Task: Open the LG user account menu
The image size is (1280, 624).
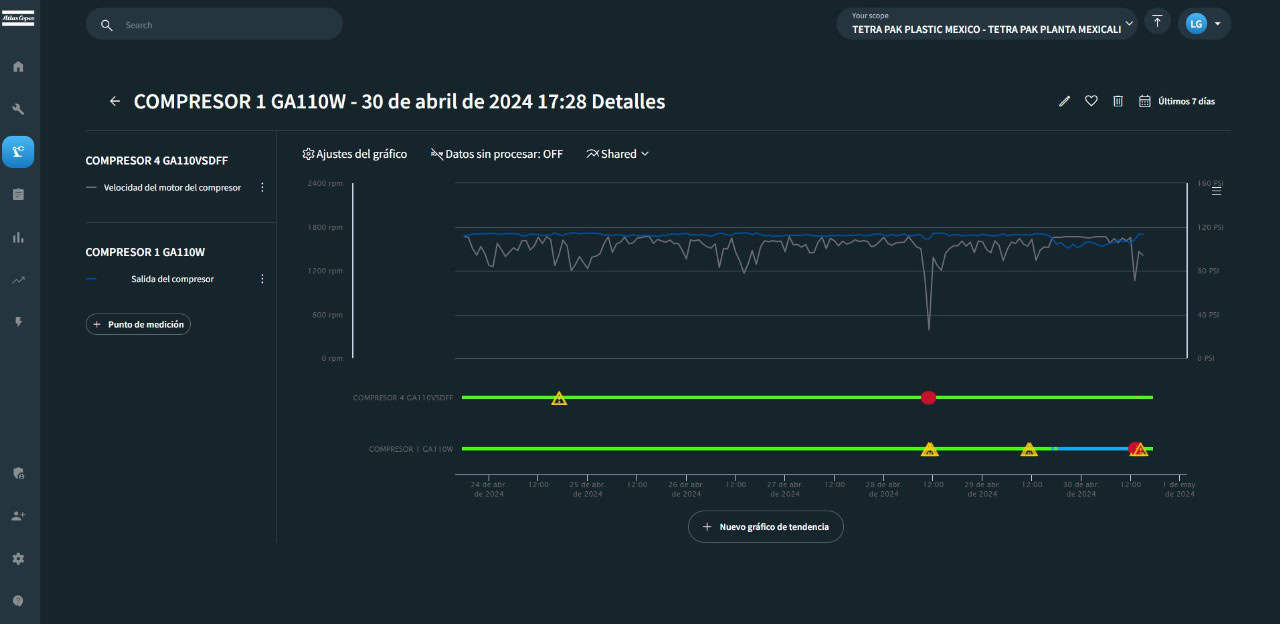Action: coord(1204,23)
